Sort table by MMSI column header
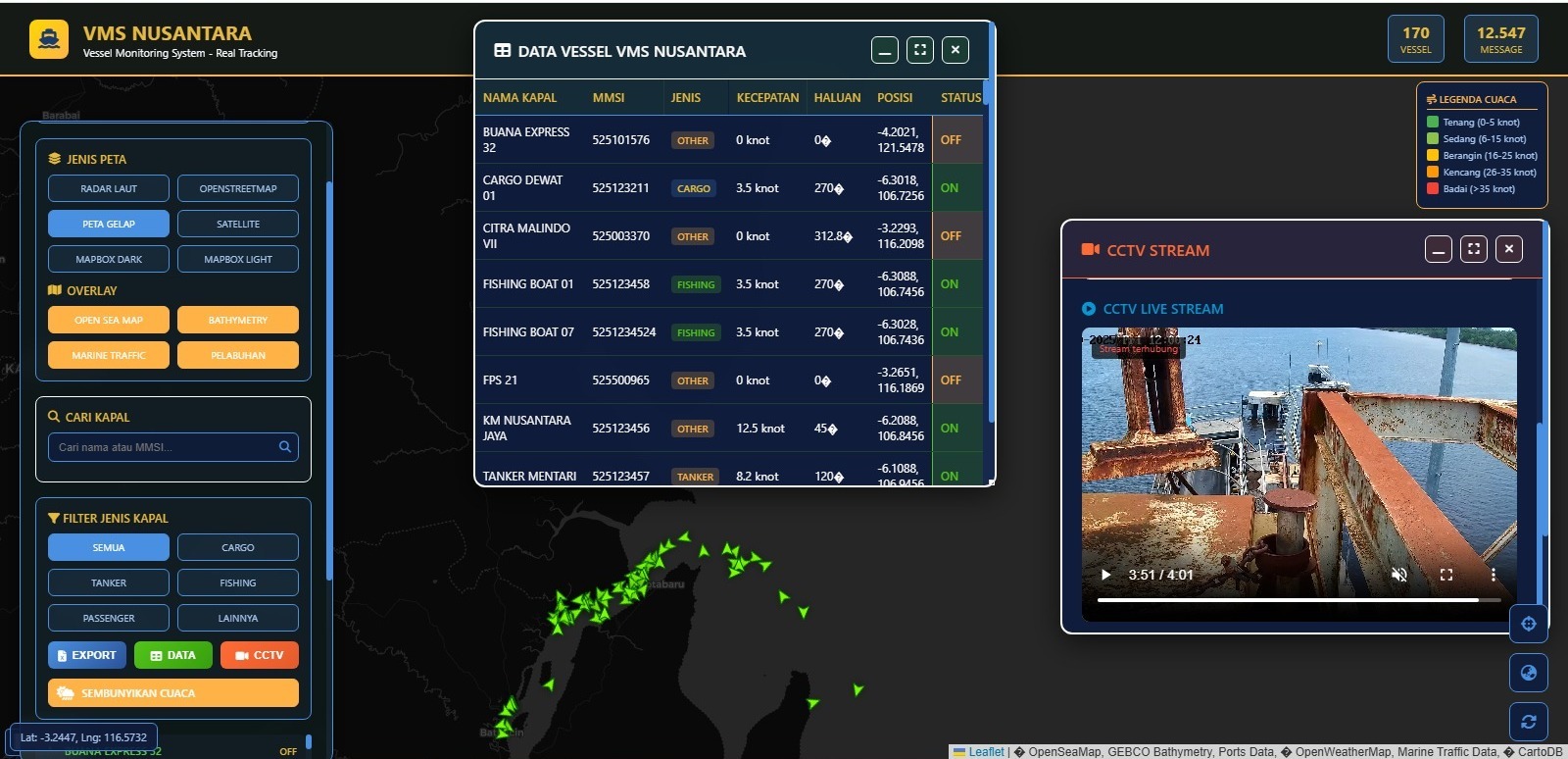 pos(609,98)
